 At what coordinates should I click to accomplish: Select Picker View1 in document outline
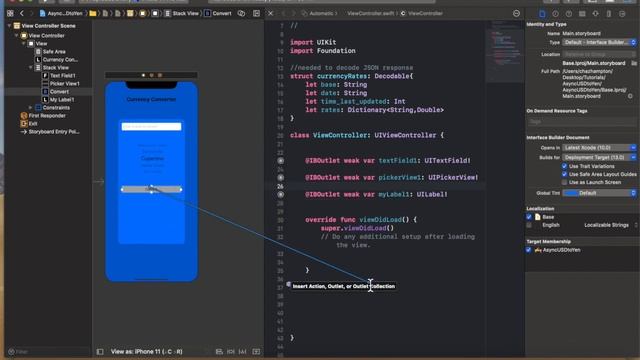click(x=61, y=84)
